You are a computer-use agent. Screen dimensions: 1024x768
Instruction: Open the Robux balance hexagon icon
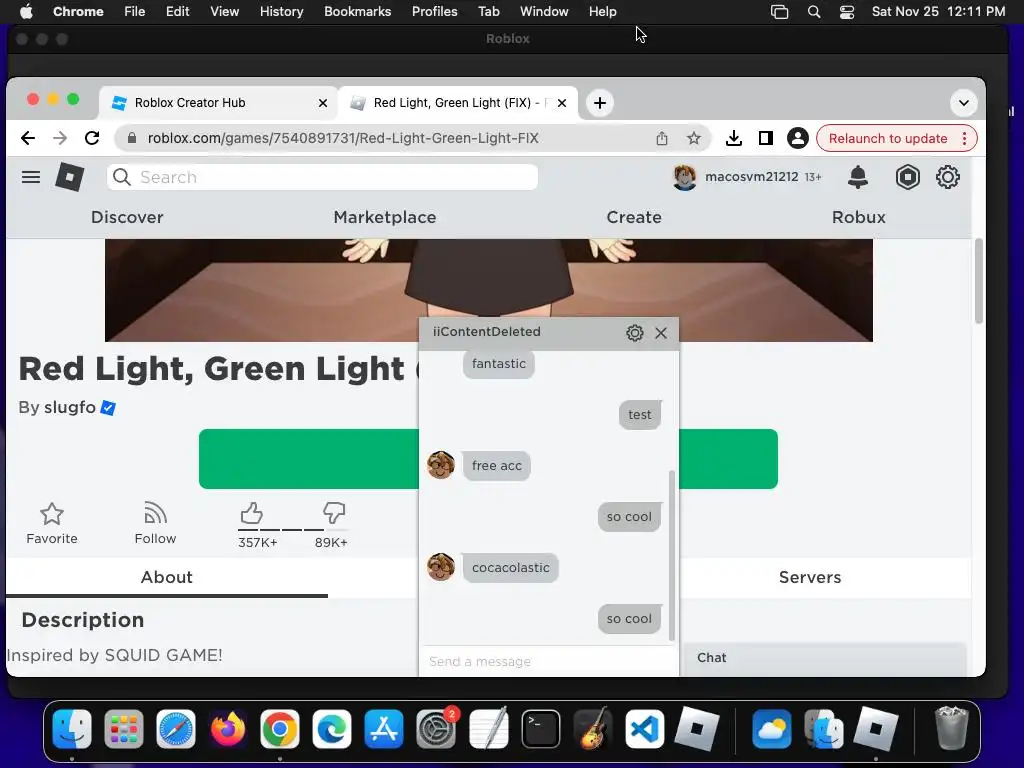pos(907,177)
